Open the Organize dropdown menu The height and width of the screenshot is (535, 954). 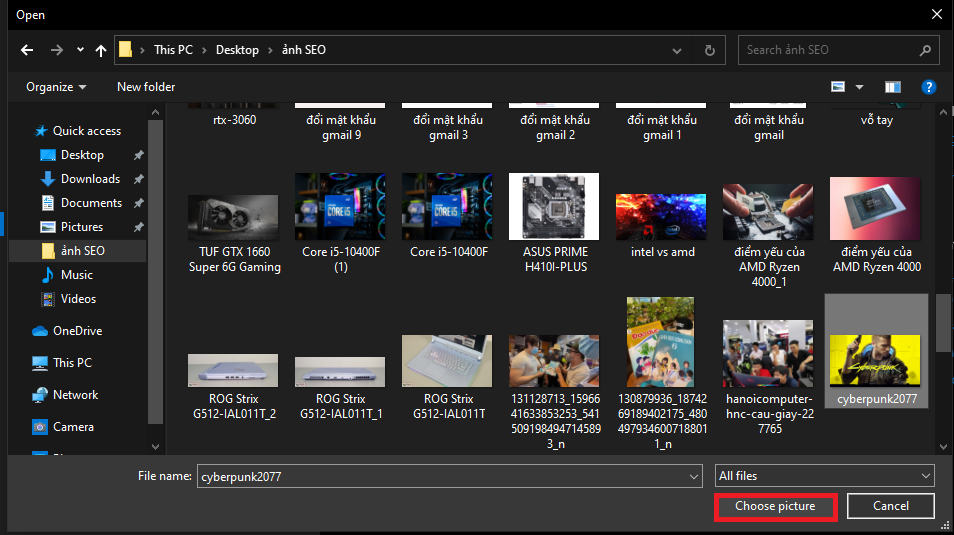pos(56,87)
